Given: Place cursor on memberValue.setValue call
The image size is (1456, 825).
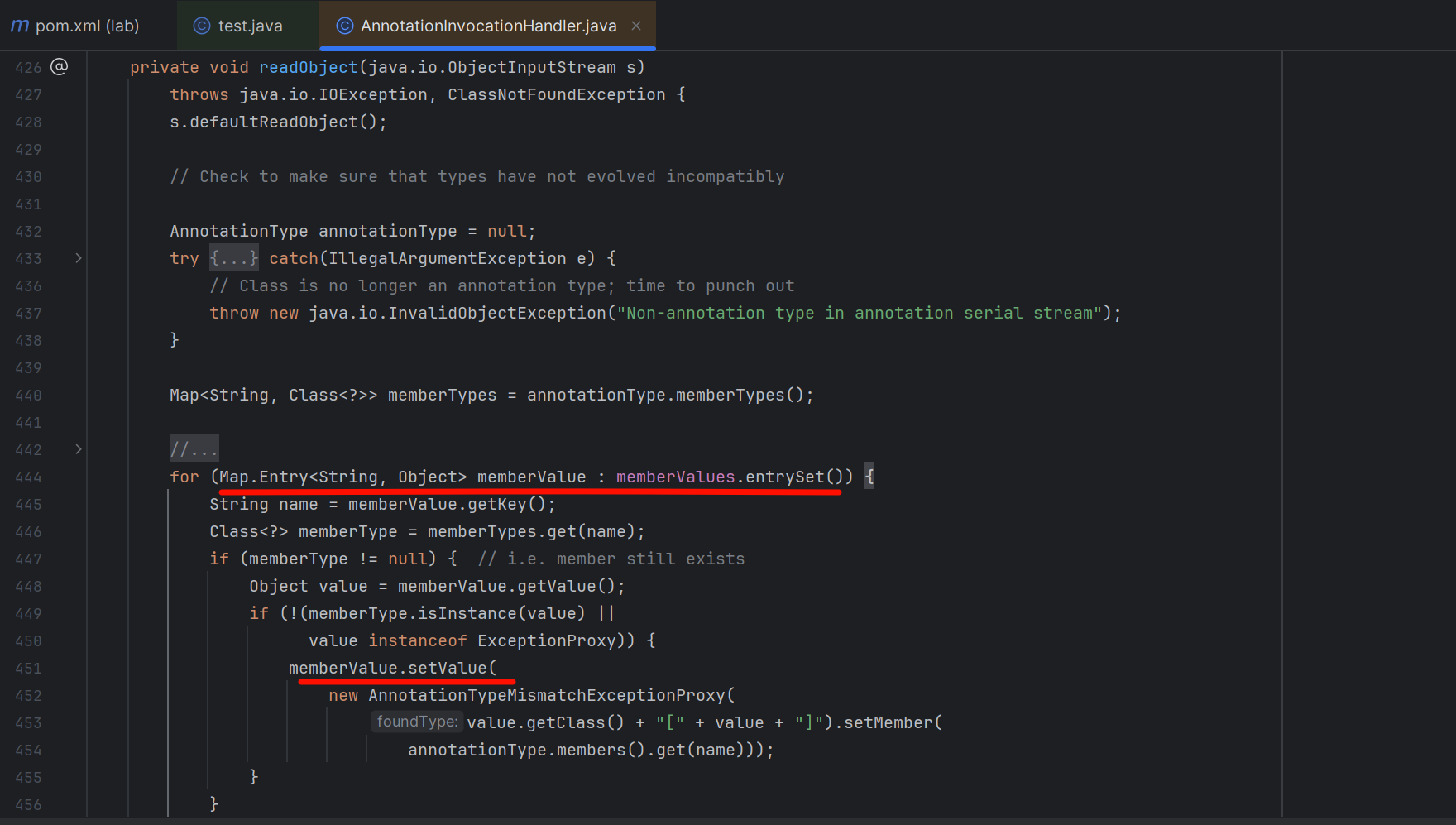Looking at the screenshot, I should (447, 668).
